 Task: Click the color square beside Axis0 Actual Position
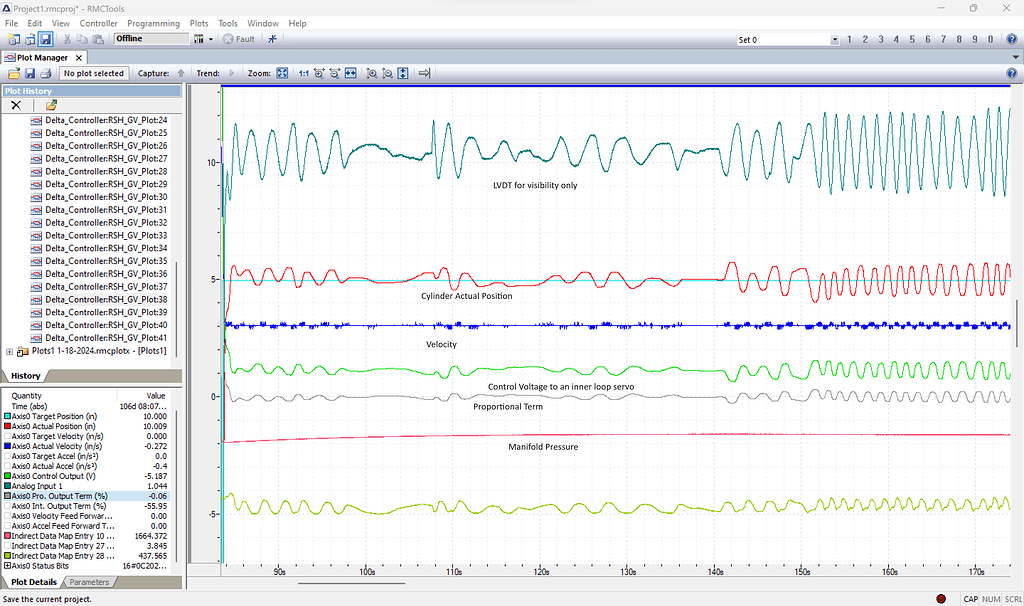7,426
